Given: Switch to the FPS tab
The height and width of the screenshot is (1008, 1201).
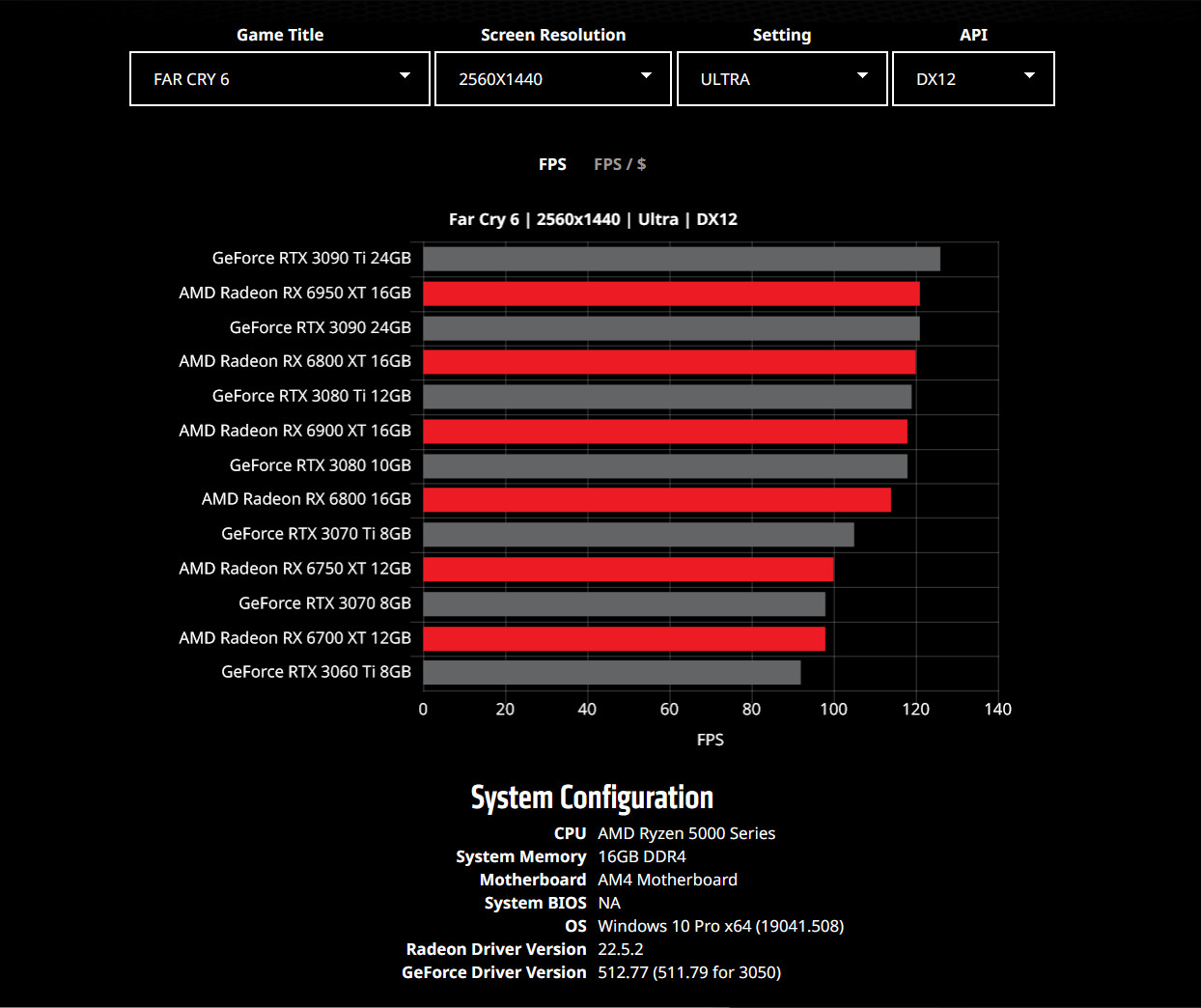Looking at the screenshot, I should click(x=552, y=164).
